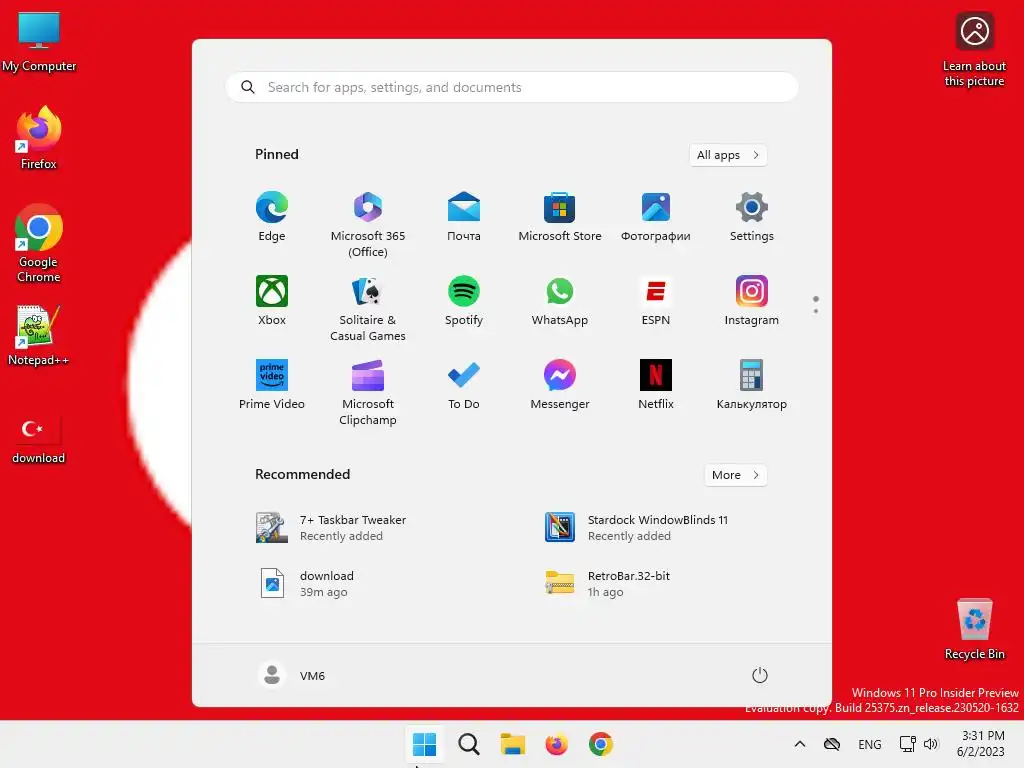Open taskbar Search magnifier
This screenshot has width=1024, height=768.
pos(468,744)
